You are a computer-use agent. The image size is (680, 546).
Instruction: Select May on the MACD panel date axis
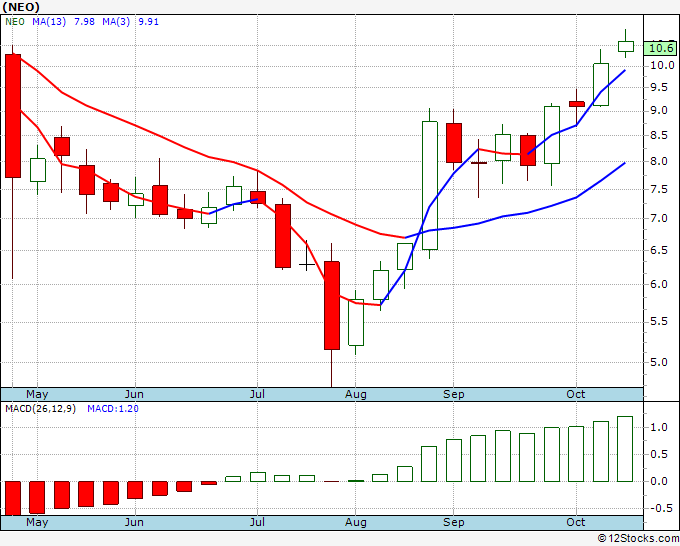[x=37, y=523]
